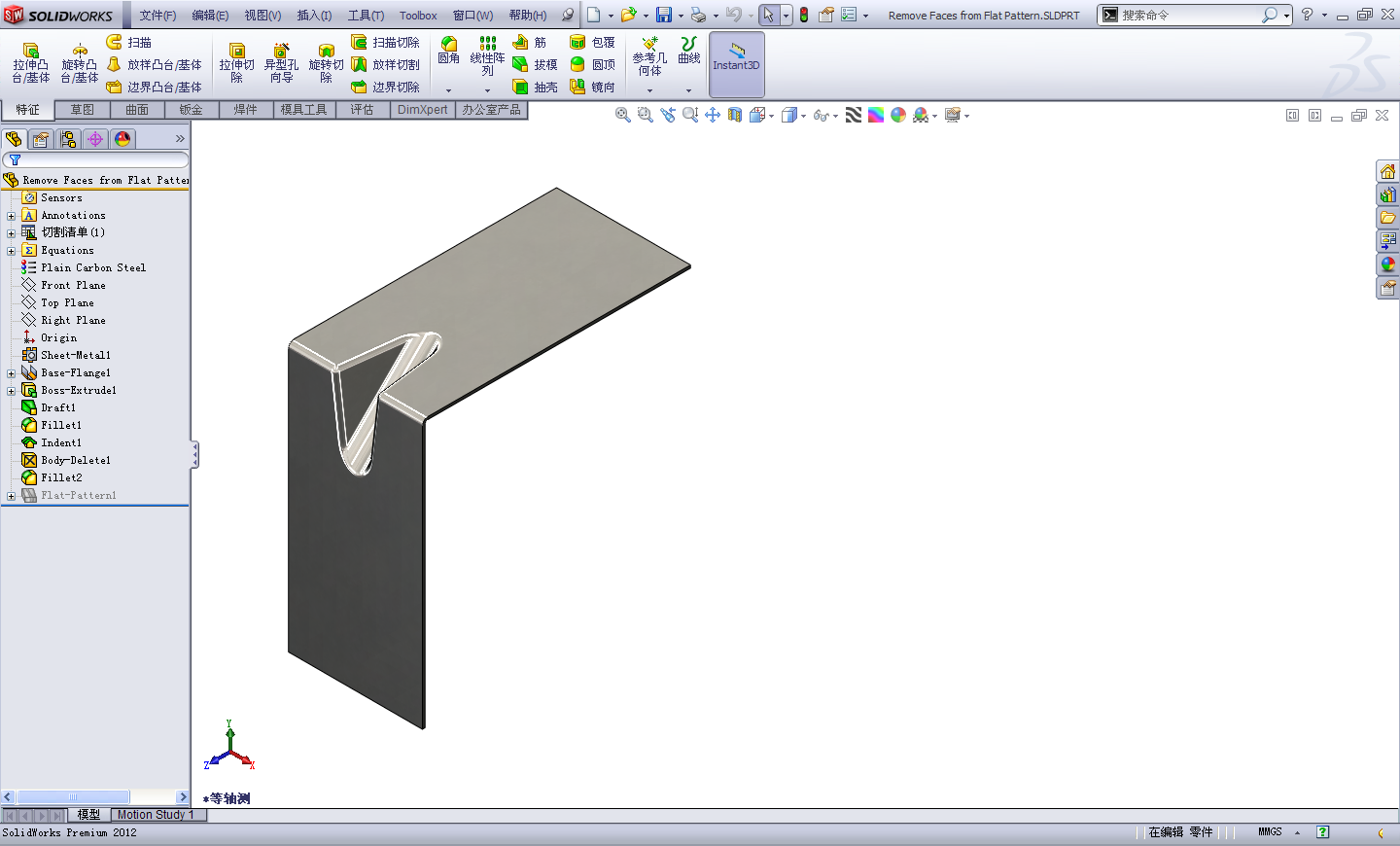Choose the 旋转切除 revolved cut tool
1400x846 pixels.
pos(326,63)
